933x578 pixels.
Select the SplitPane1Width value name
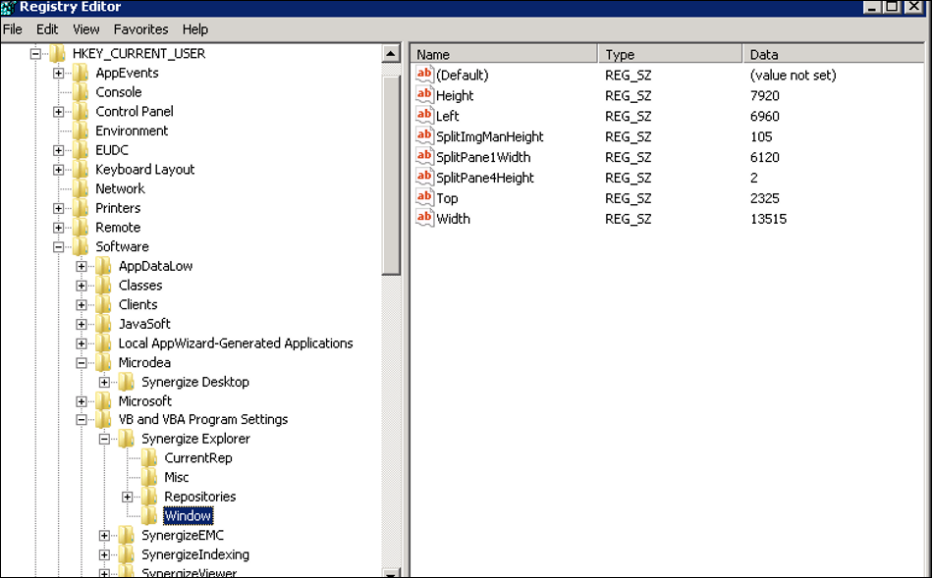click(x=483, y=157)
